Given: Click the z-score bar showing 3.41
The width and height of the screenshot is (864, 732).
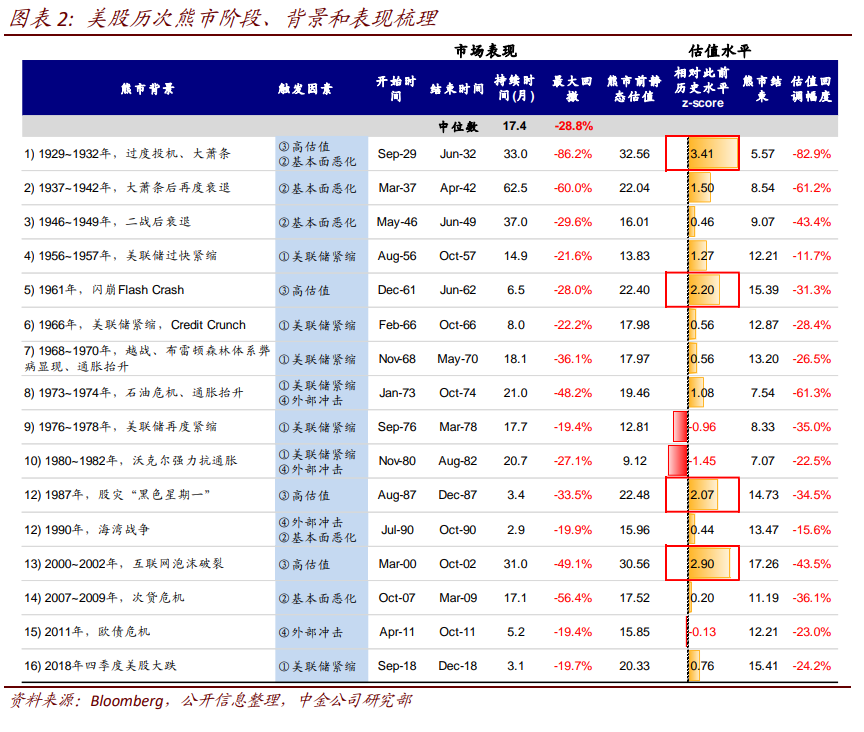Looking at the screenshot, I should [x=713, y=154].
